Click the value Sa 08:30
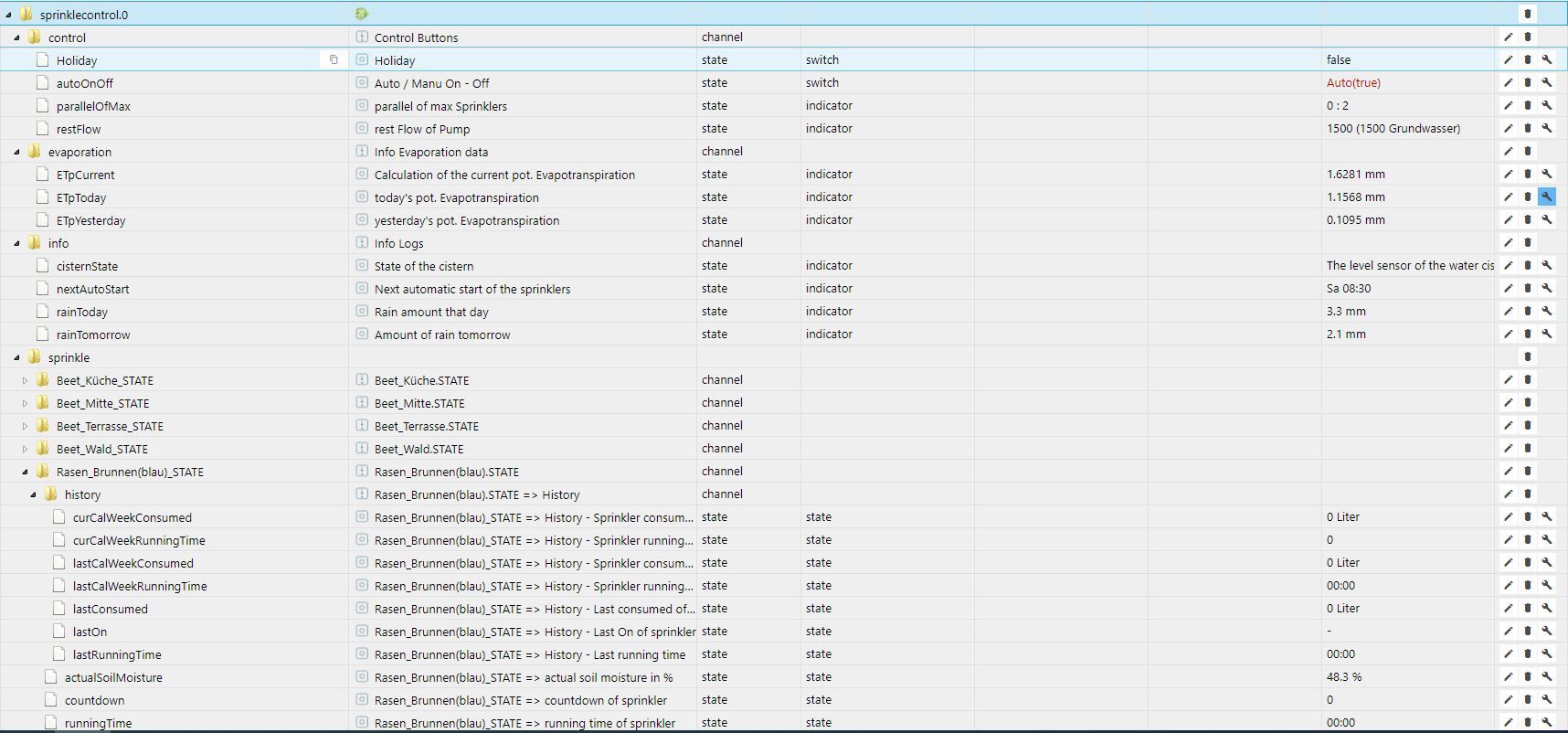 [x=1349, y=288]
